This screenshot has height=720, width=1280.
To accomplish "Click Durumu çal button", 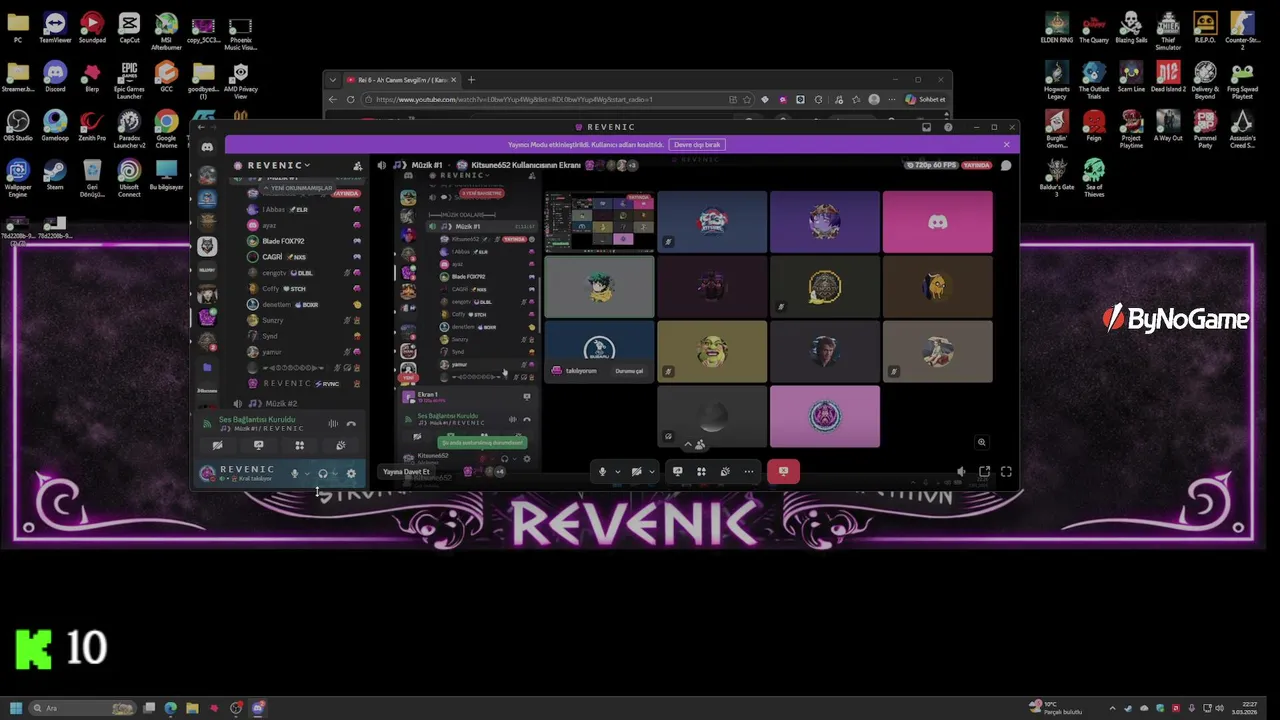I will (x=629, y=371).
